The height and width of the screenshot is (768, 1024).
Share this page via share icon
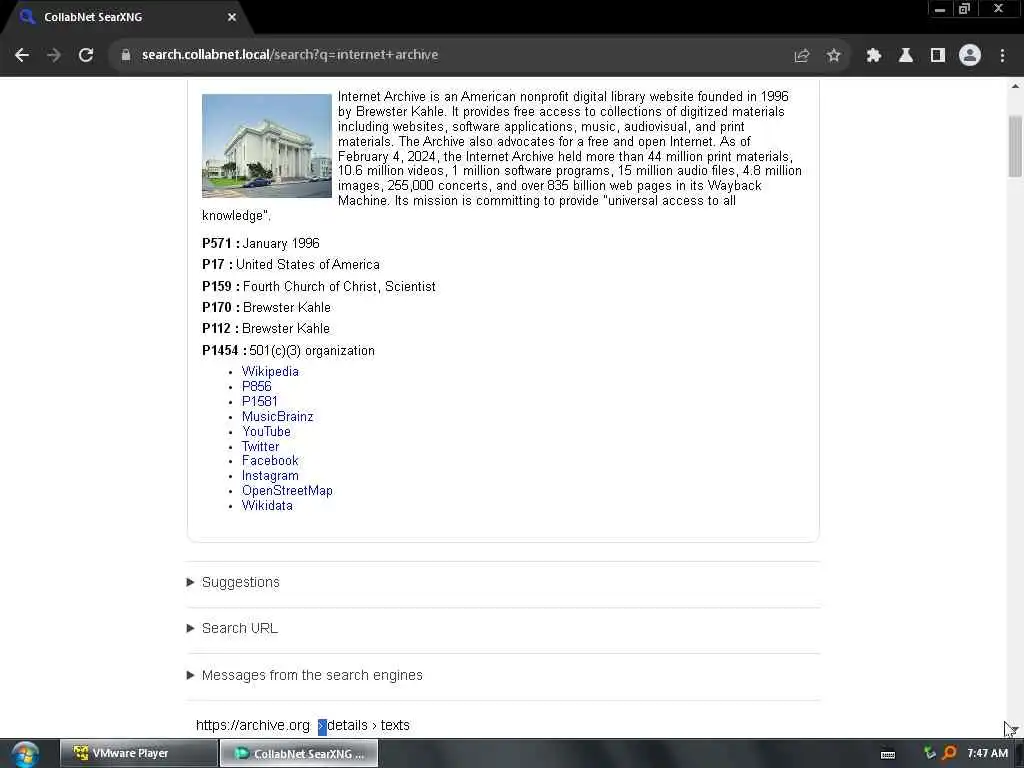coord(801,56)
